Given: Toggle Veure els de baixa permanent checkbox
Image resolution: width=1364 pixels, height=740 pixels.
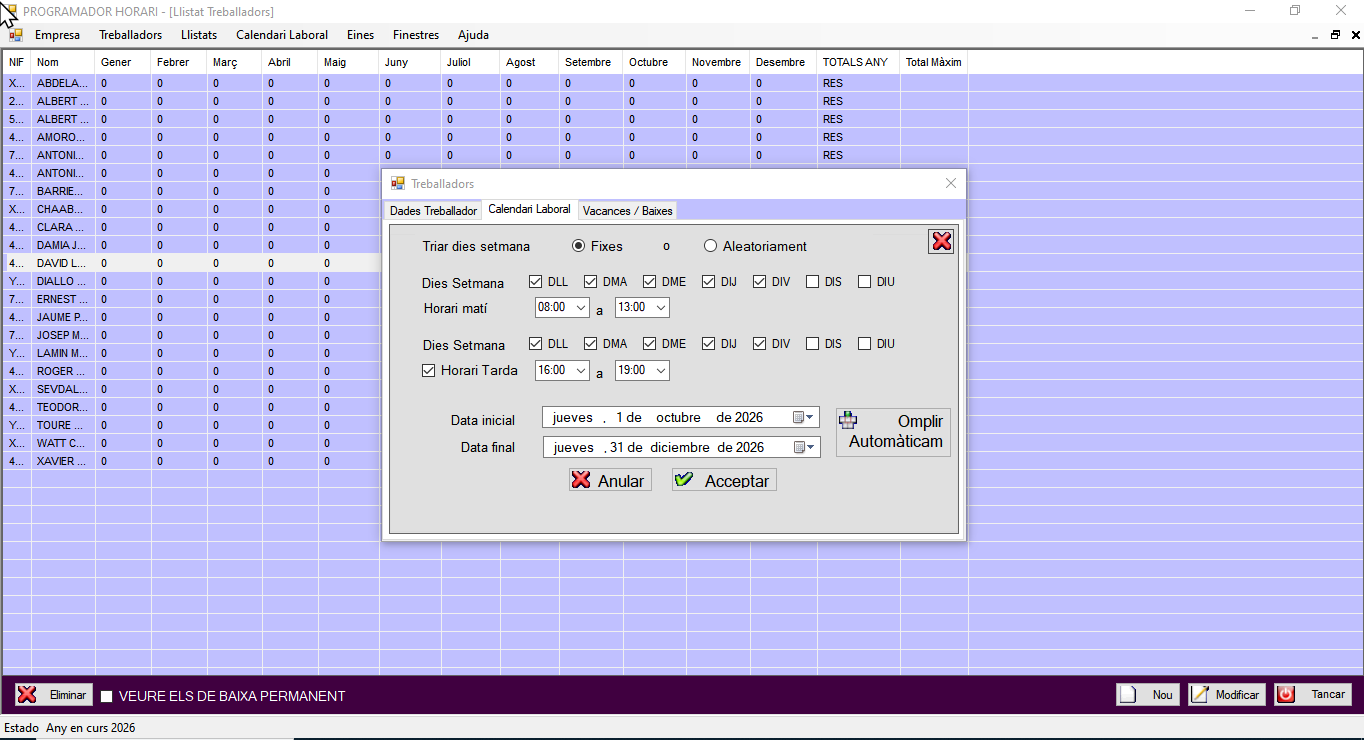Looking at the screenshot, I should click(107, 696).
